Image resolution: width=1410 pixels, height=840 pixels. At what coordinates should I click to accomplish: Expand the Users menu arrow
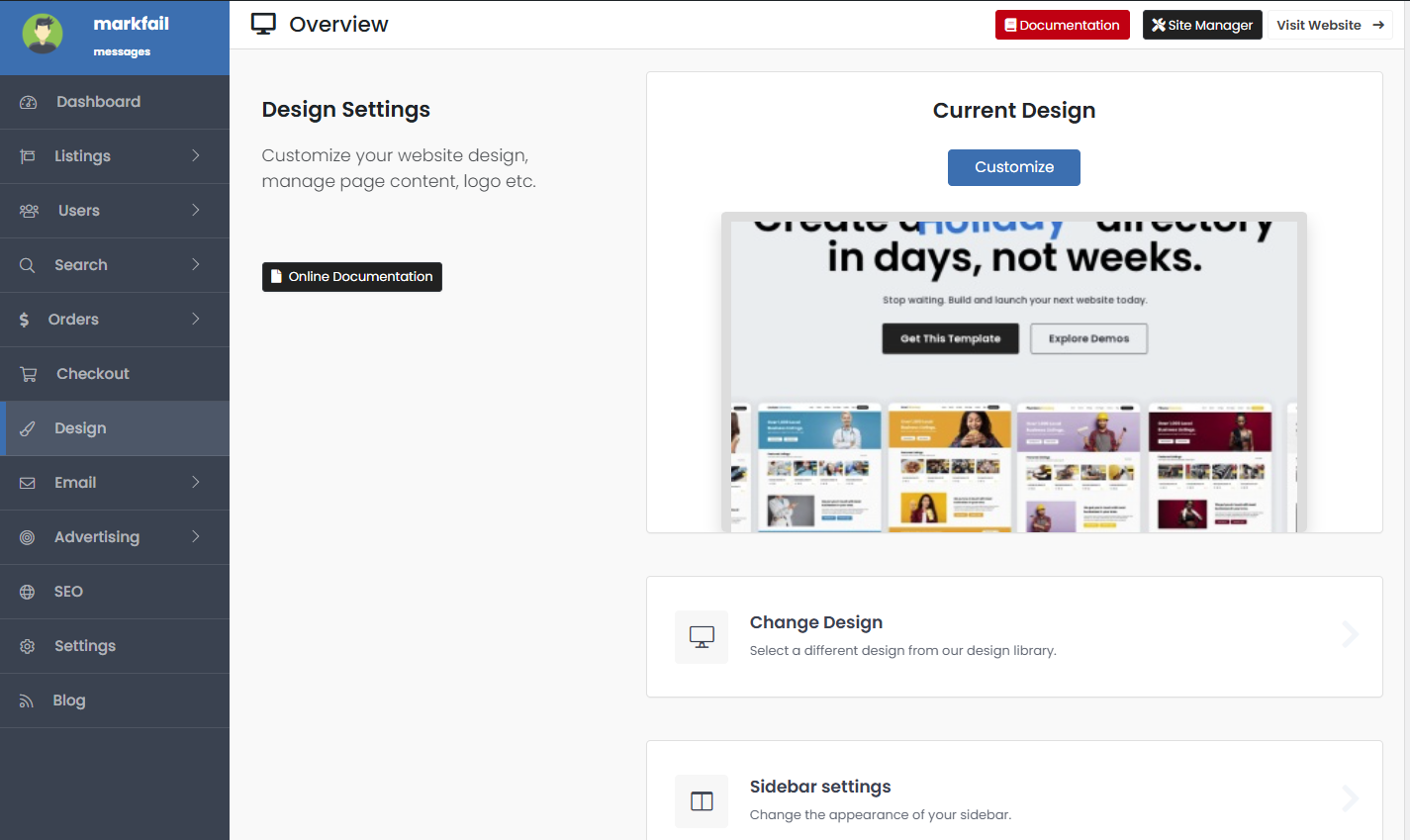pos(196,210)
